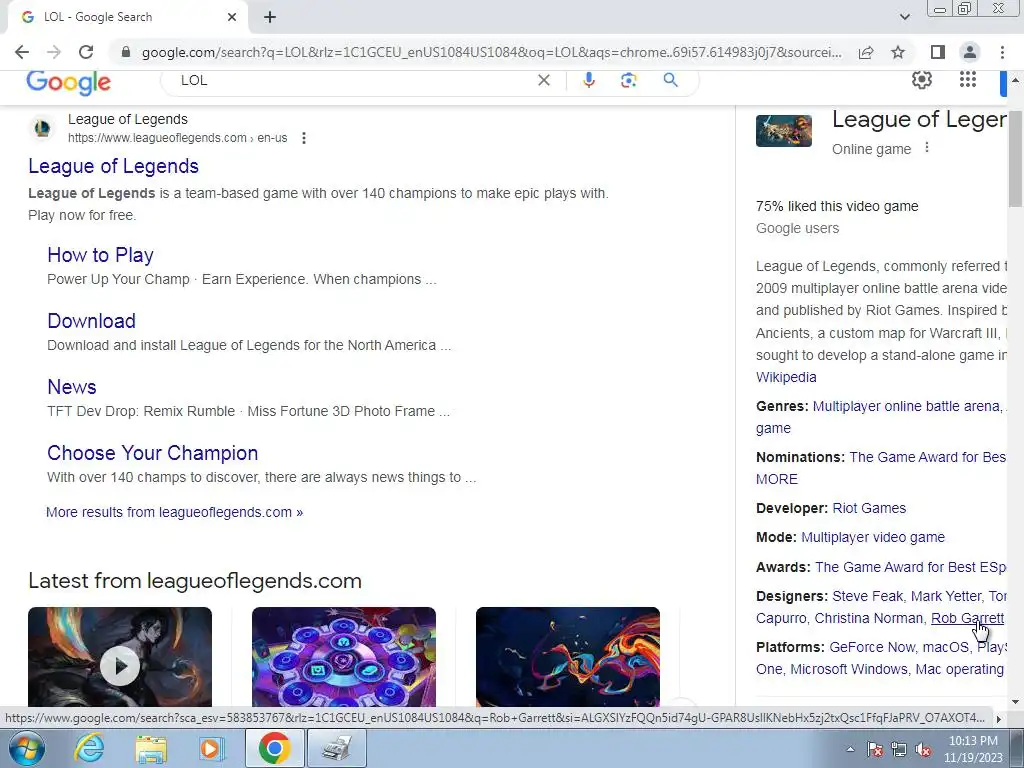Click Multiplayer video game mode link
Viewport: 1024px width, 768px height.
(x=873, y=537)
